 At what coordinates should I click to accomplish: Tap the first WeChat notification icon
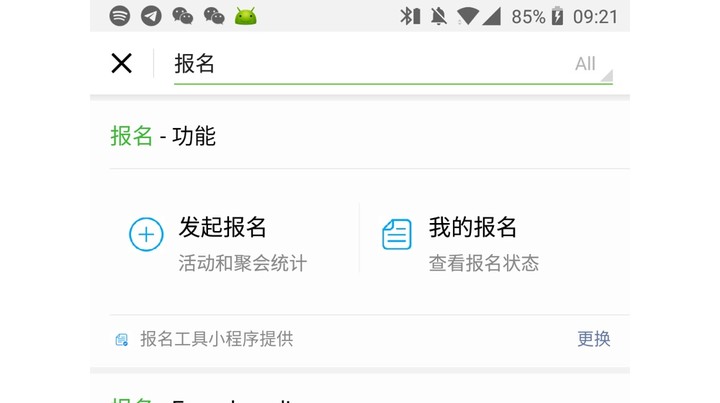pyautogui.click(x=182, y=16)
